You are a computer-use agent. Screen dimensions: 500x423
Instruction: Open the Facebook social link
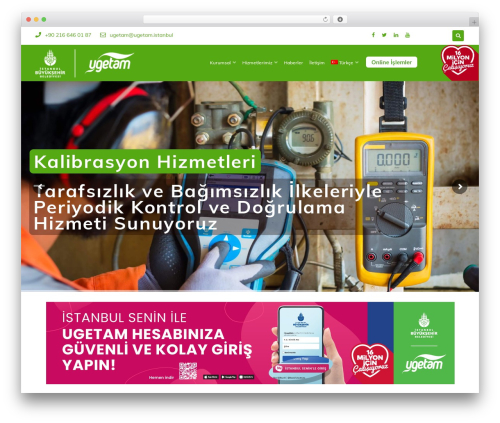click(x=373, y=35)
